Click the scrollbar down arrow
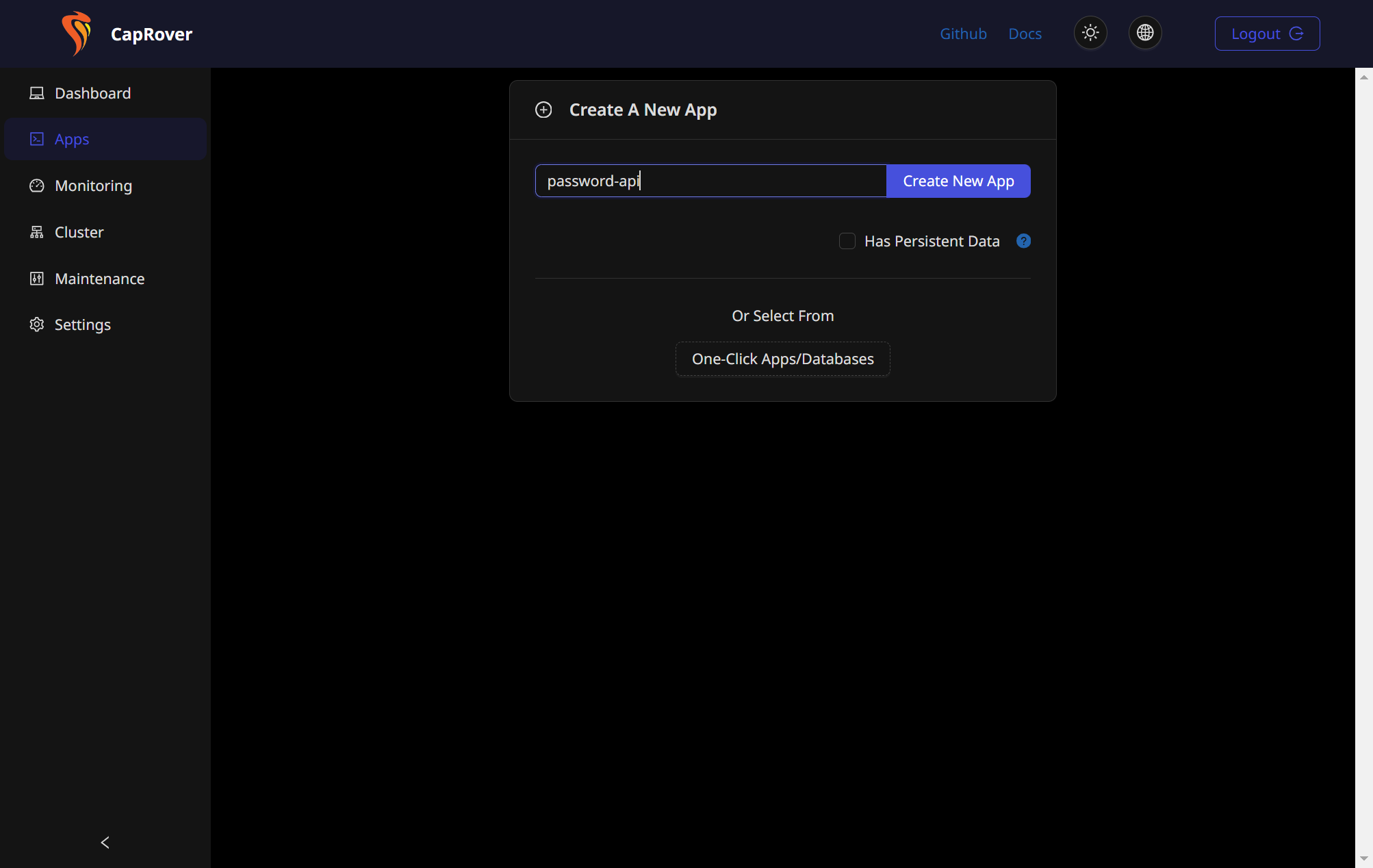 1363,858
